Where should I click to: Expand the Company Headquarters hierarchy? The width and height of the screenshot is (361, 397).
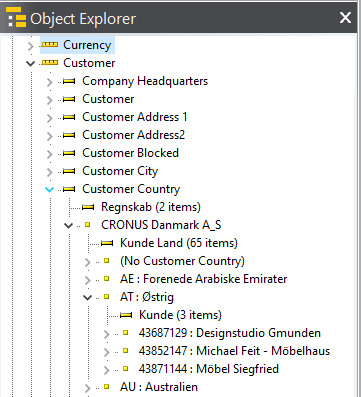(50, 82)
